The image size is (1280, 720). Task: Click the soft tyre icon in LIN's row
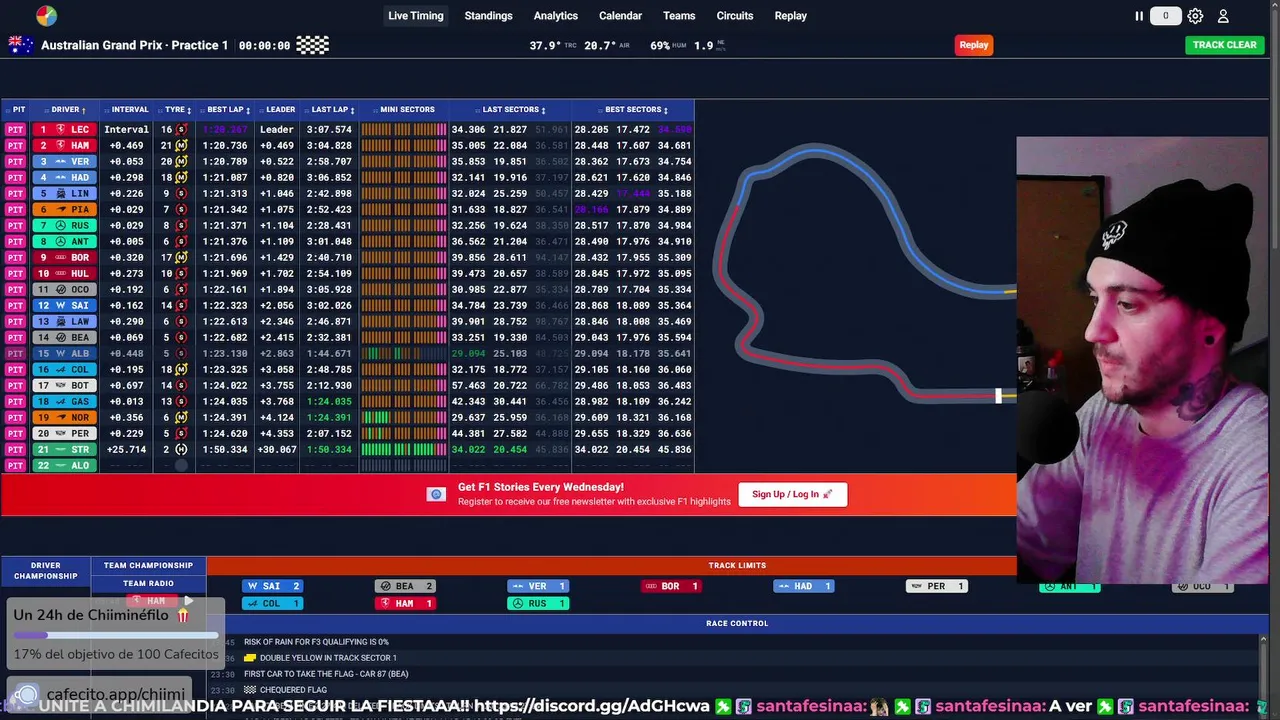181,194
